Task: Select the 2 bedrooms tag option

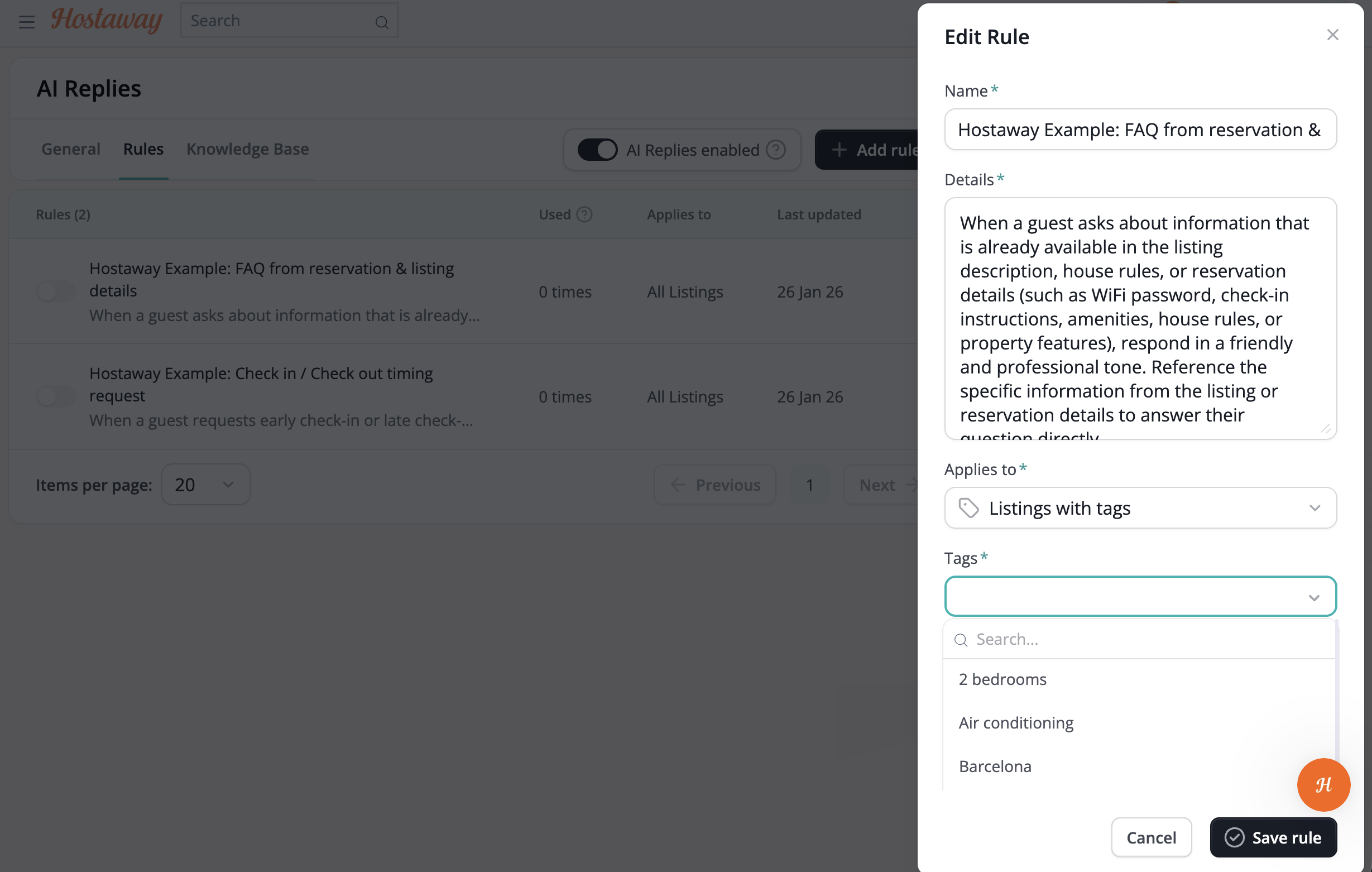Action: [x=1139, y=679]
